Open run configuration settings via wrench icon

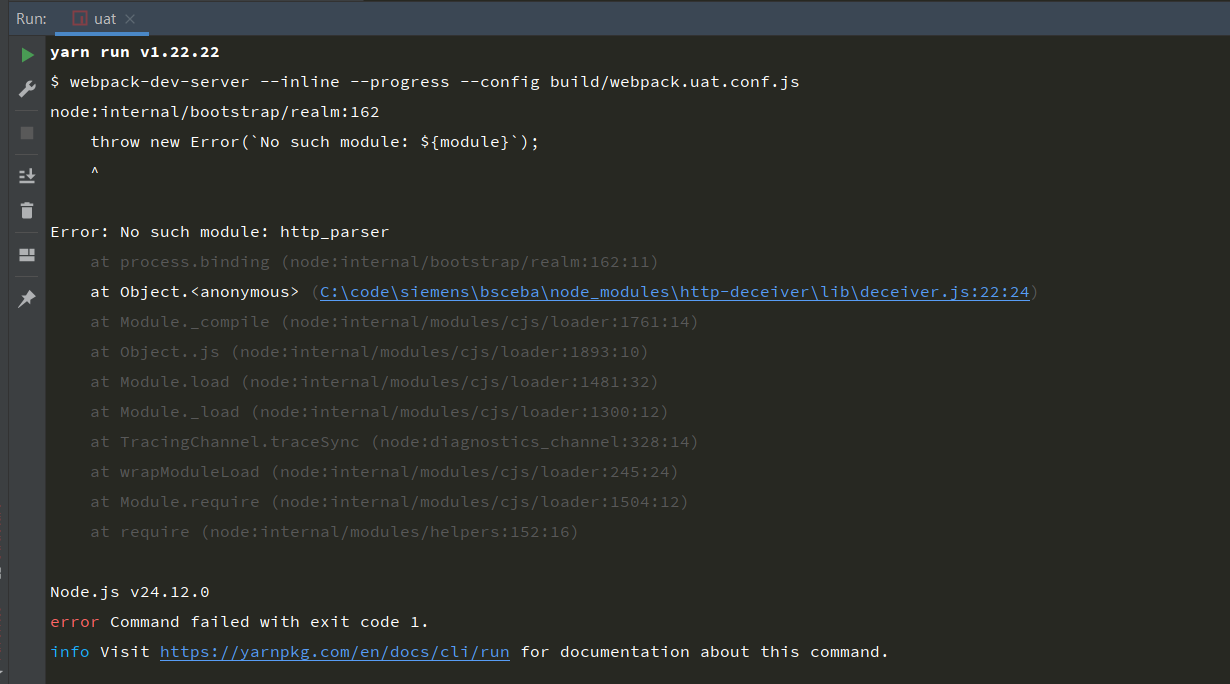(27, 89)
